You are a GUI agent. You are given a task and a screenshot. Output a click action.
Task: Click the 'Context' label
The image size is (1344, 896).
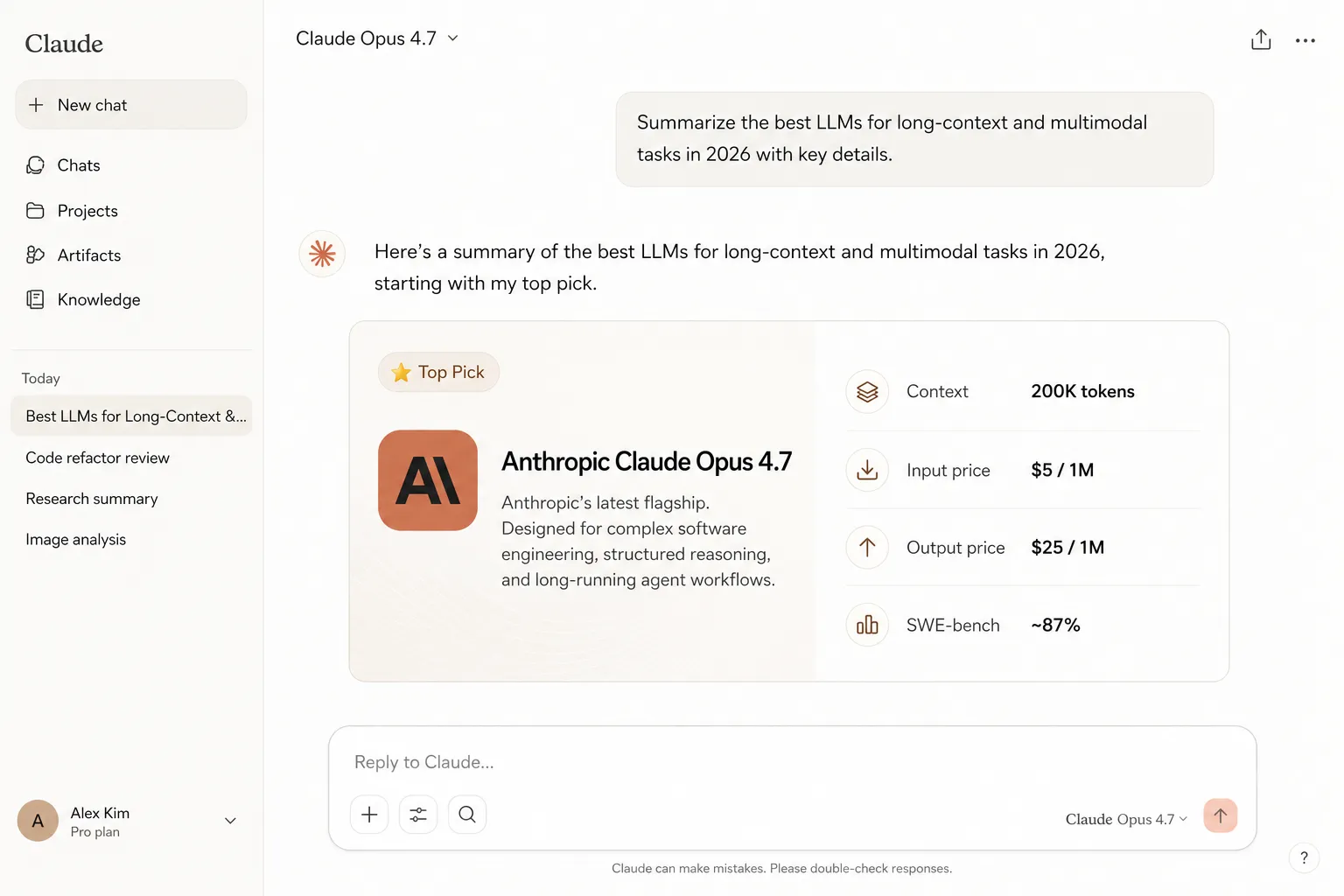coord(937,392)
